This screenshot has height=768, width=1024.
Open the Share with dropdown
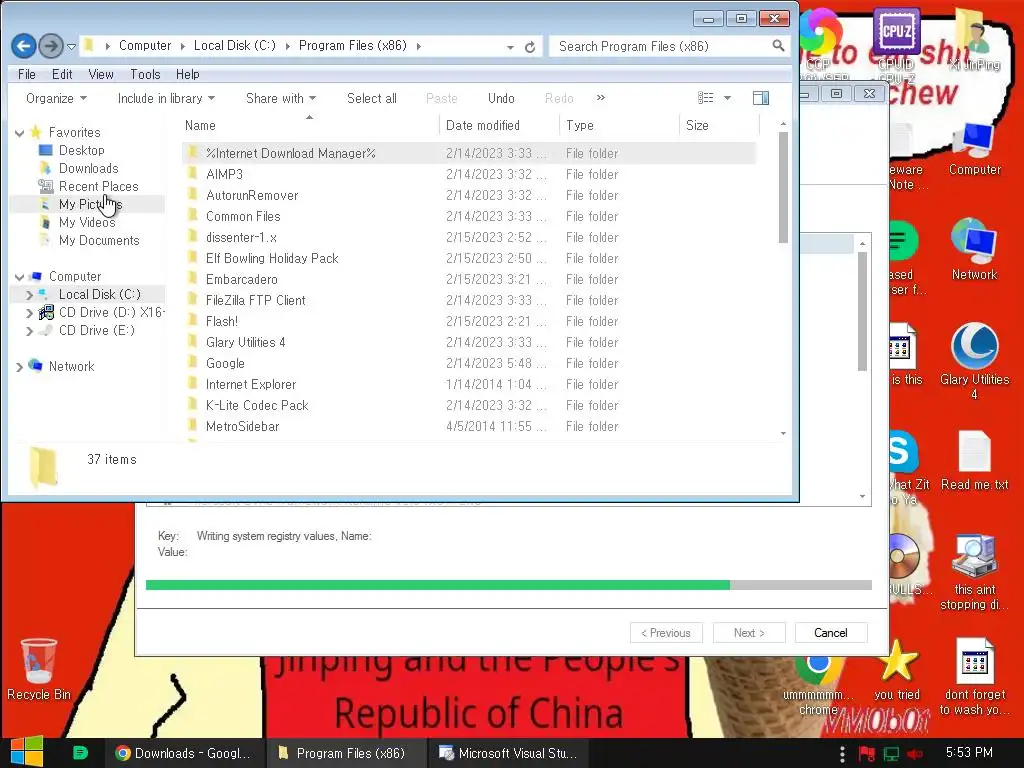281,99
